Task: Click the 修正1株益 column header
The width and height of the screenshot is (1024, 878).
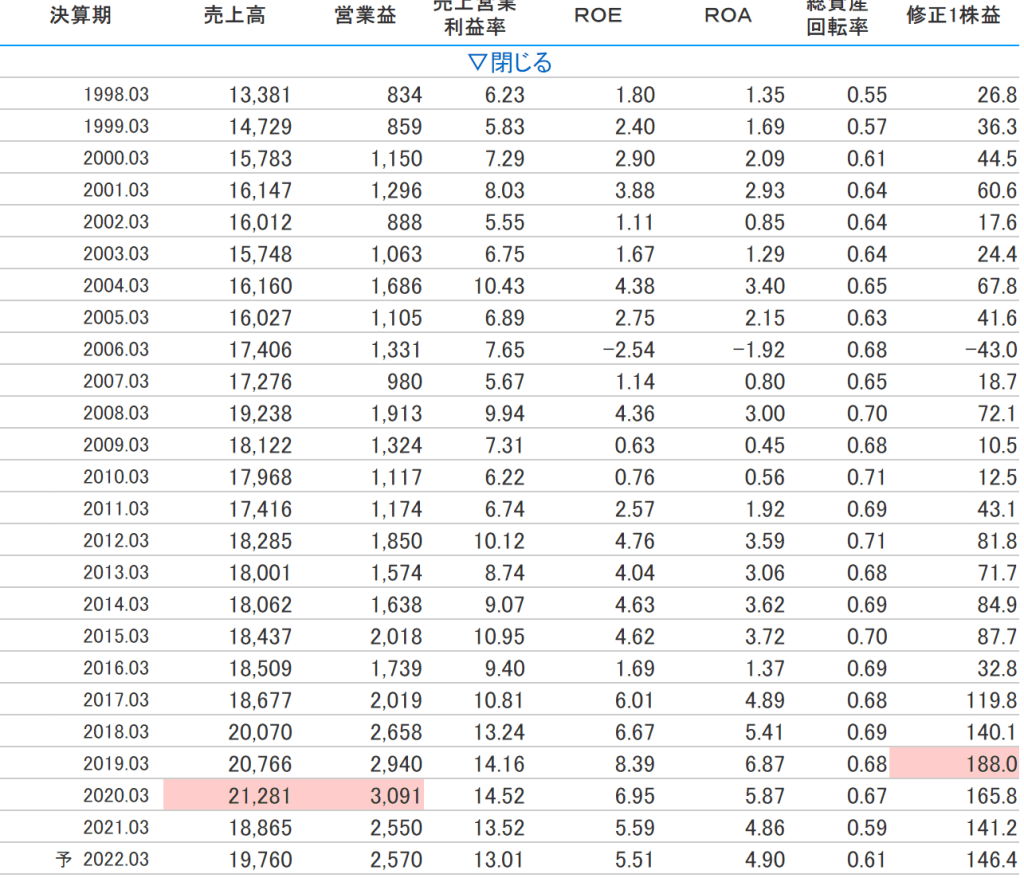Action: [955, 17]
